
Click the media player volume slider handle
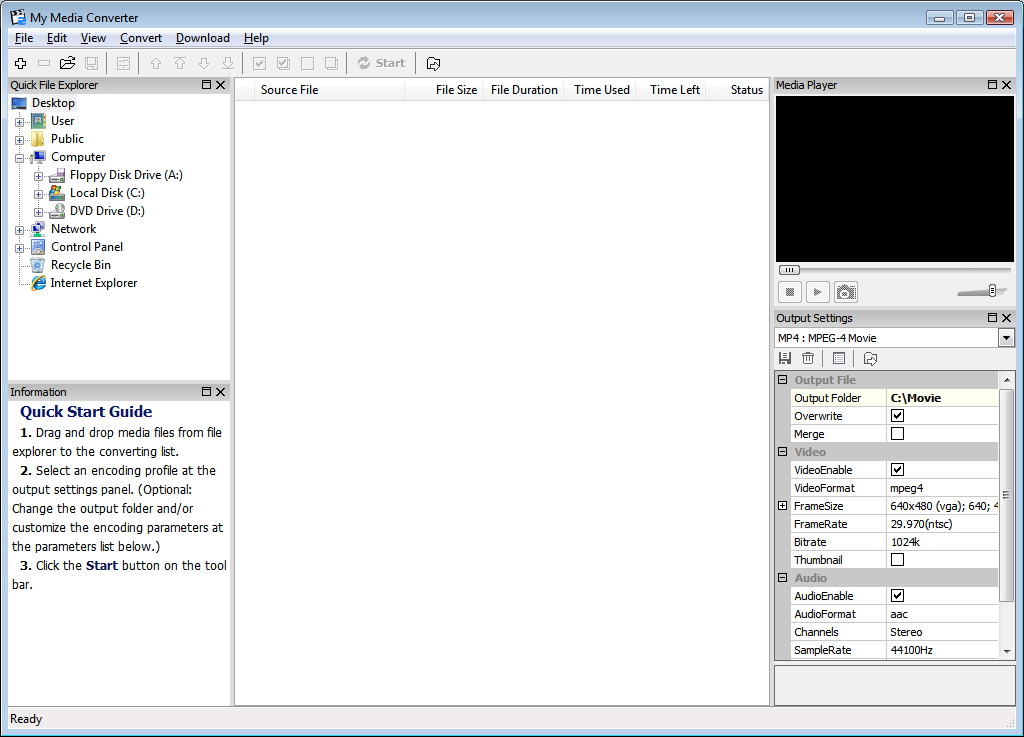[x=992, y=291]
